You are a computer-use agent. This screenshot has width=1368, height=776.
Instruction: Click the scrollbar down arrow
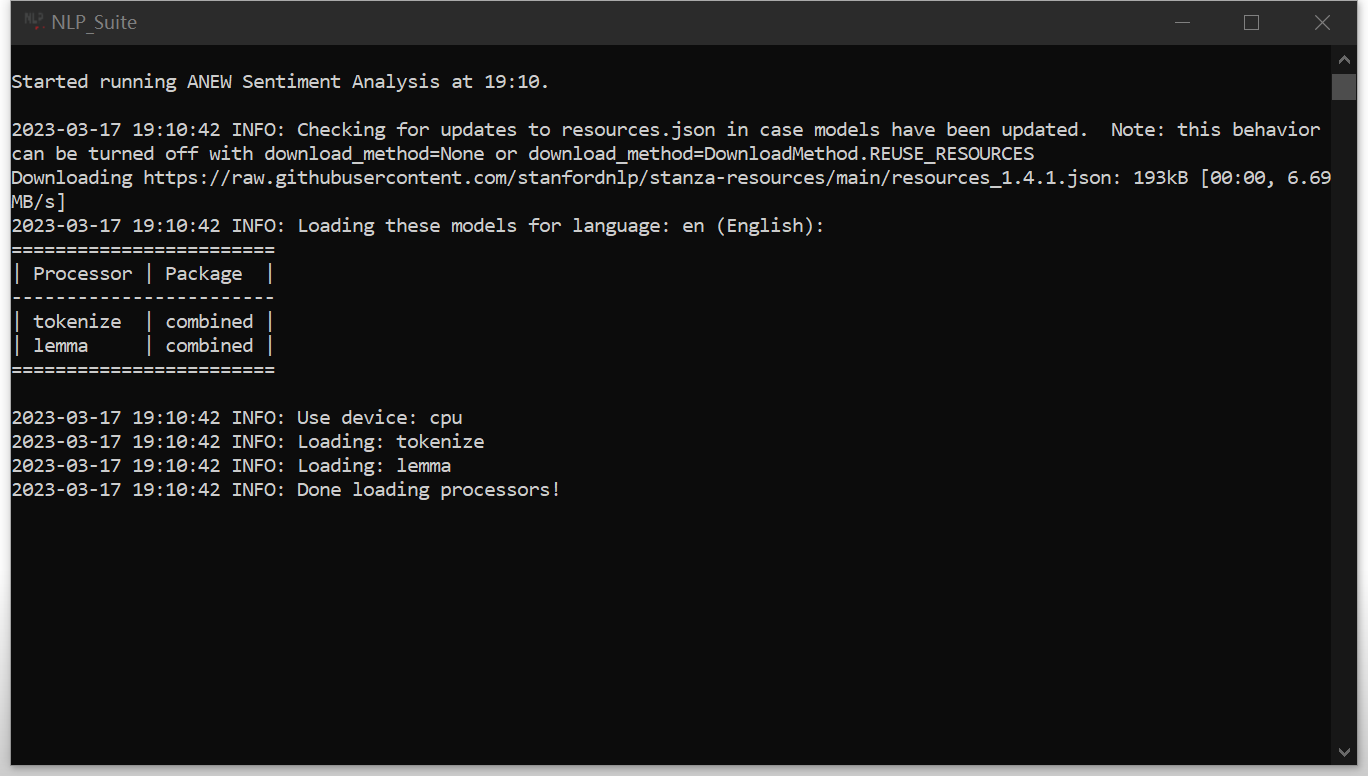pyautogui.click(x=1344, y=753)
